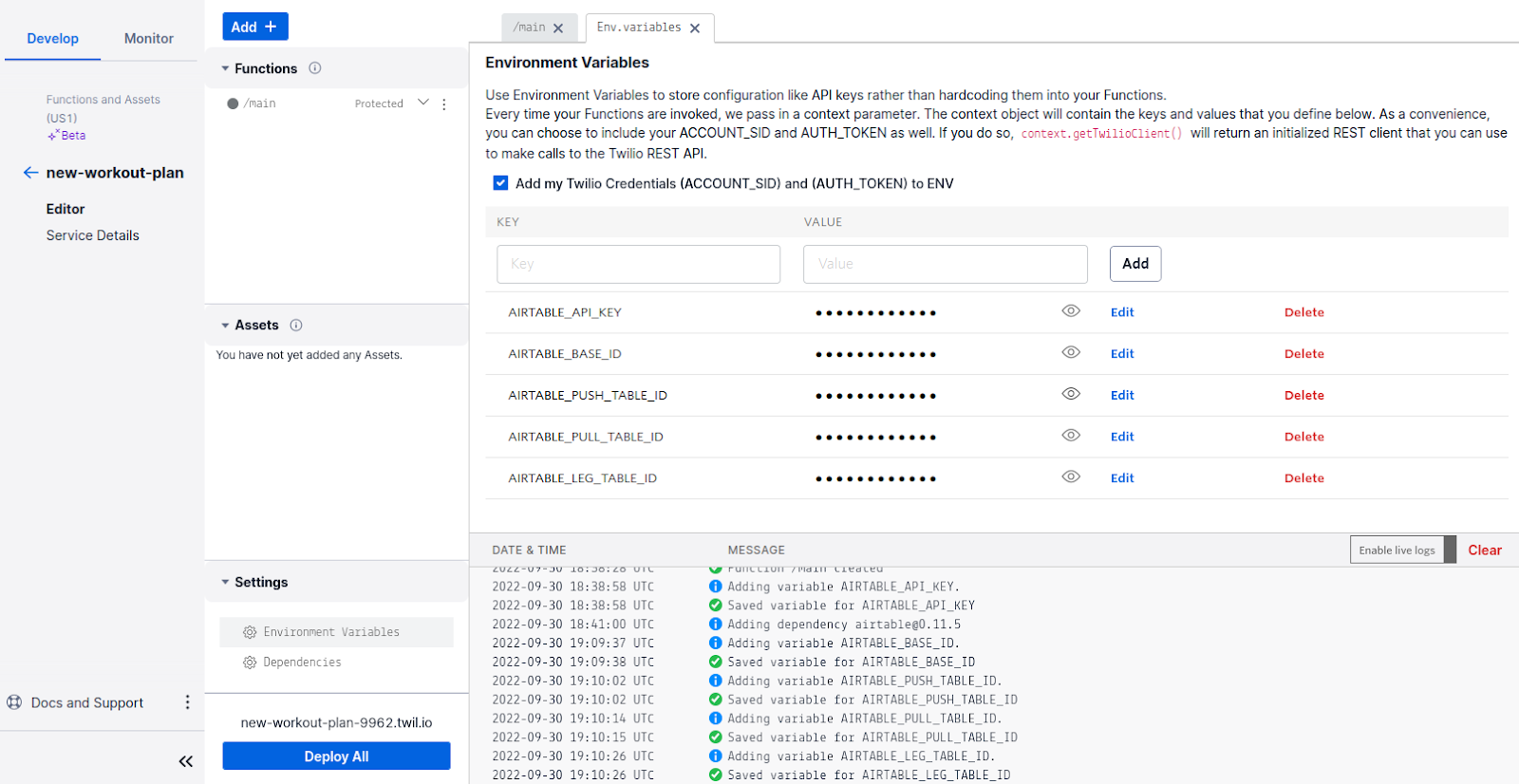Screen dimensions: 1519x784
Task: Close the /main tab
Action: [558, 28]
